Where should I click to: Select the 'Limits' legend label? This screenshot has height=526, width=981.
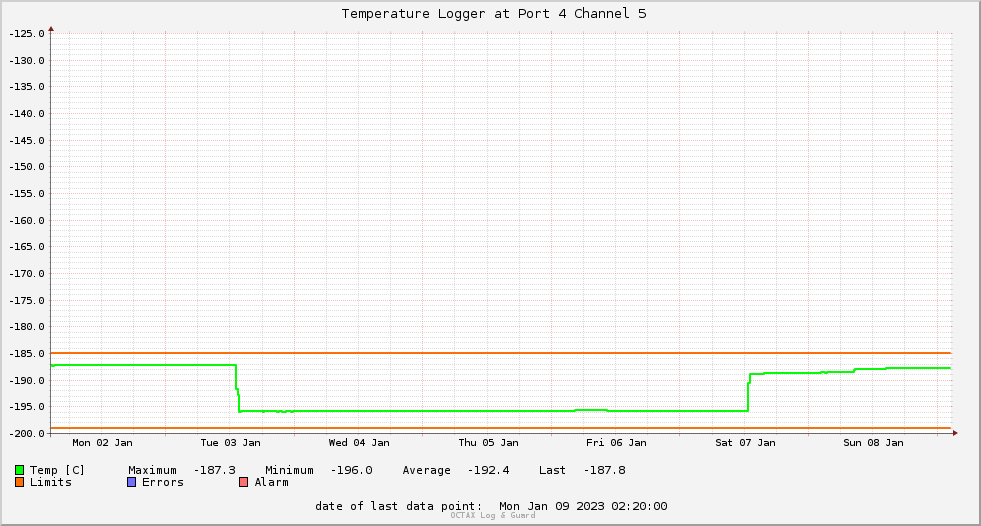(51, 482)
